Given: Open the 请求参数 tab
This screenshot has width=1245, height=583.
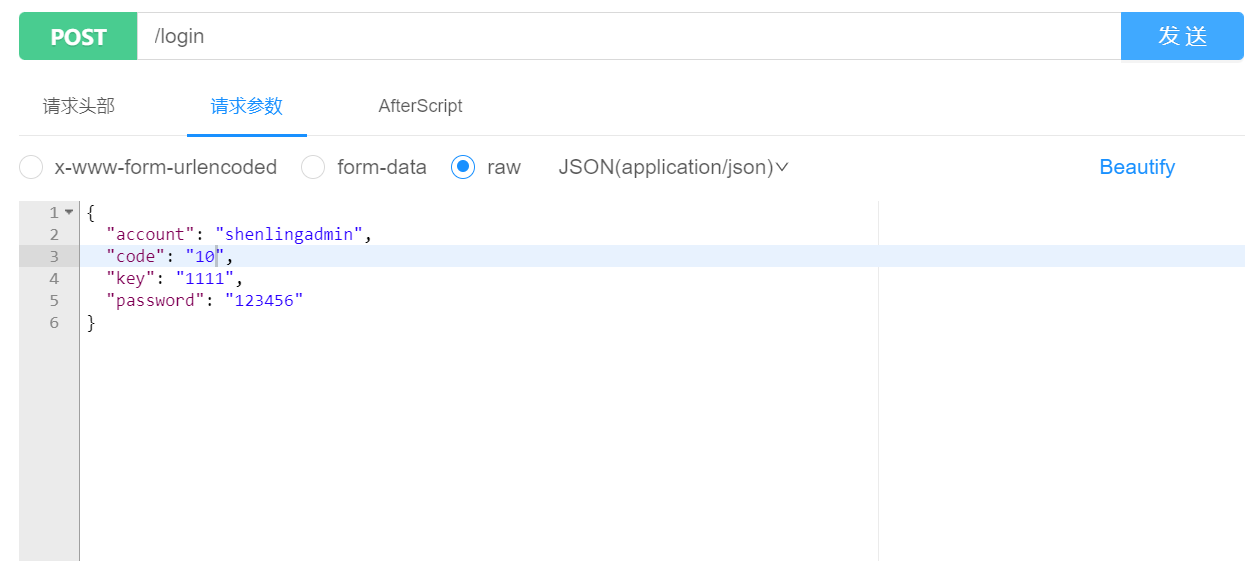Looking at the screenshot, I should 246,106.
